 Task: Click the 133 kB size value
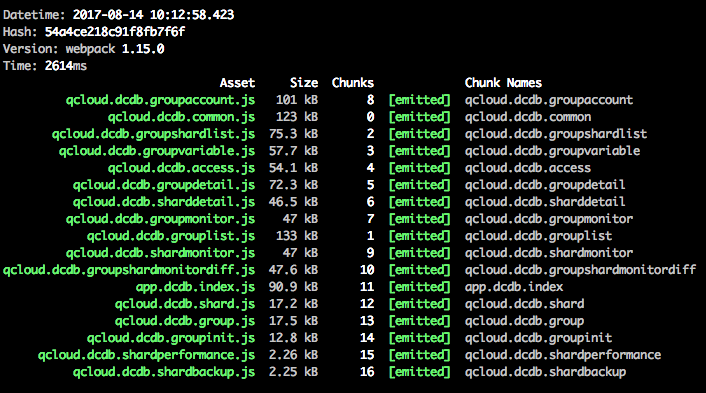pyautogui.click(x=297, y=236)
